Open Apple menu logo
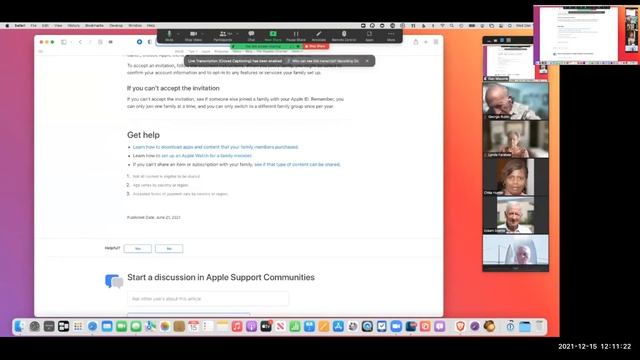The height and width of the screenshot is (360, 640). (x=7, y=25)
